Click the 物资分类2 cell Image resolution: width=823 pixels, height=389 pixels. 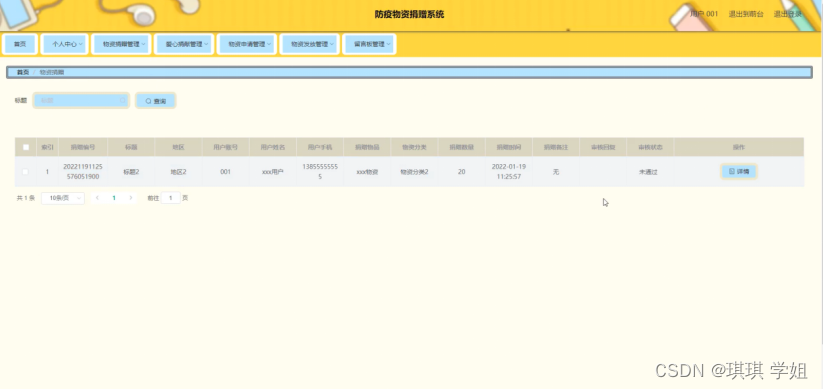click(415, 172)
